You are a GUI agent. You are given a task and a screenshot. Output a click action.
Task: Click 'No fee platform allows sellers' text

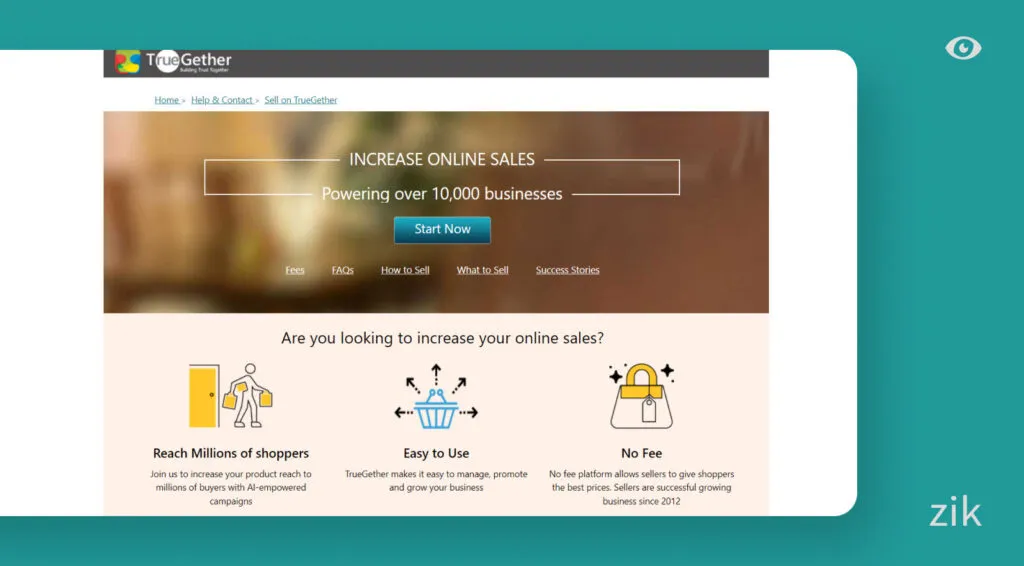[x=641, y=488]
